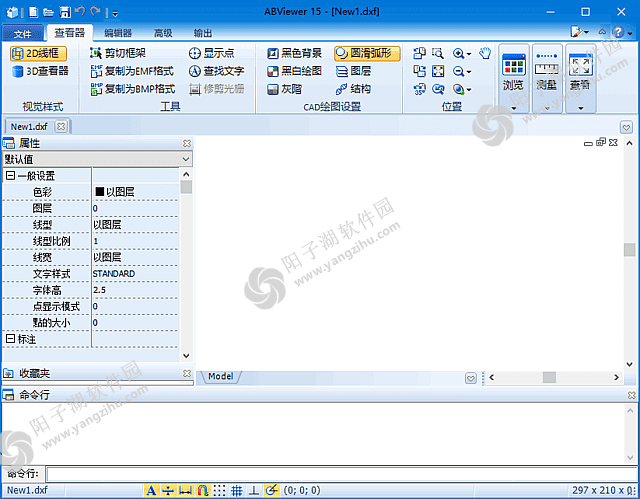This screenshot has height=499, width=640.
Task: Click the zoom window magnifier icon
Action: pyautogui.click(x=438, y=53)
